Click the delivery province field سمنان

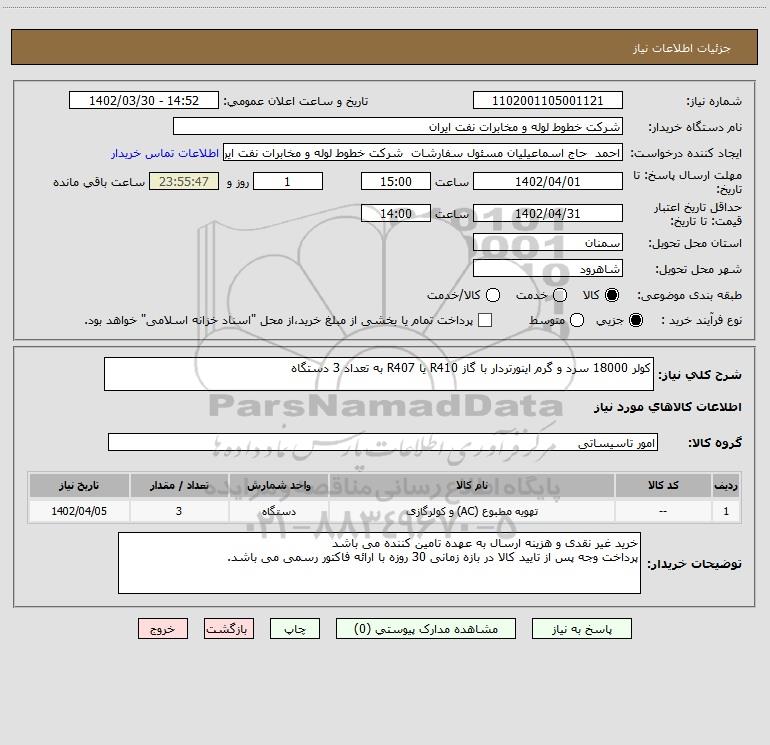548,243
